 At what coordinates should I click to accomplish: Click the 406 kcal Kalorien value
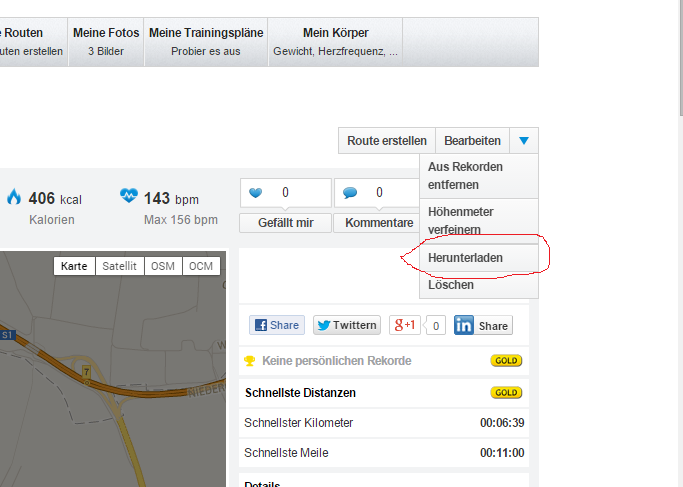[55, 199]
